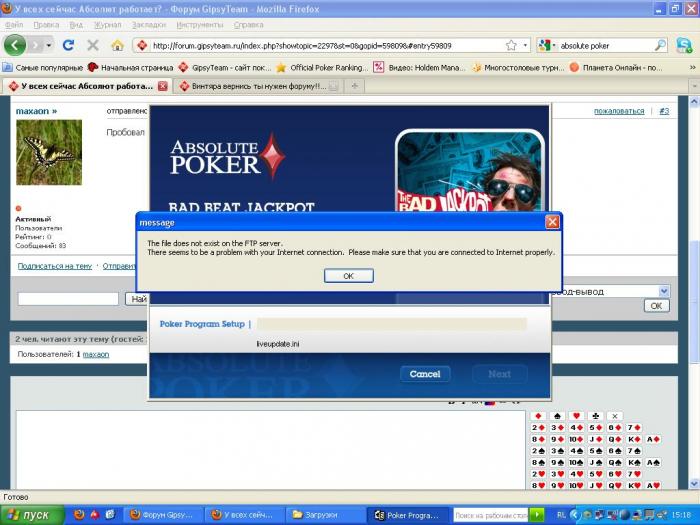Open the Начальная страница bookmark
This screenshot has width=700, height=525.
(130, 67)
